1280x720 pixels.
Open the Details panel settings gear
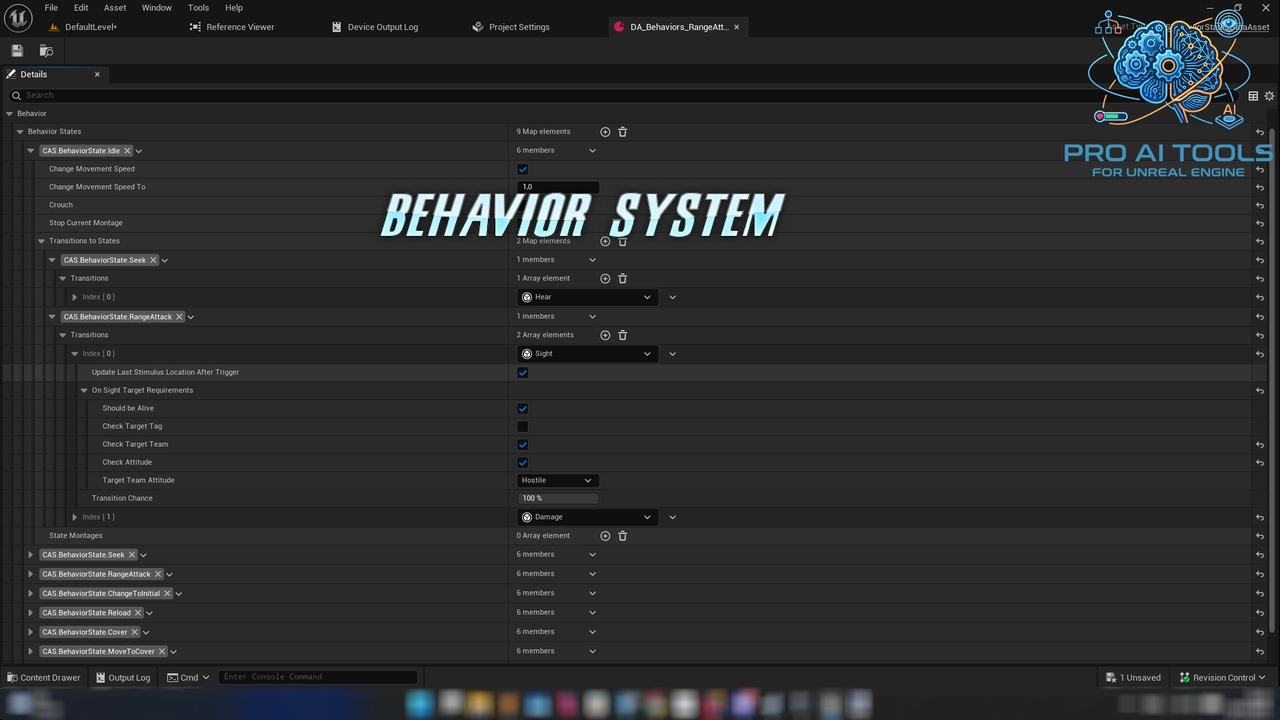pyautogui.click(x=1269, y=96)
